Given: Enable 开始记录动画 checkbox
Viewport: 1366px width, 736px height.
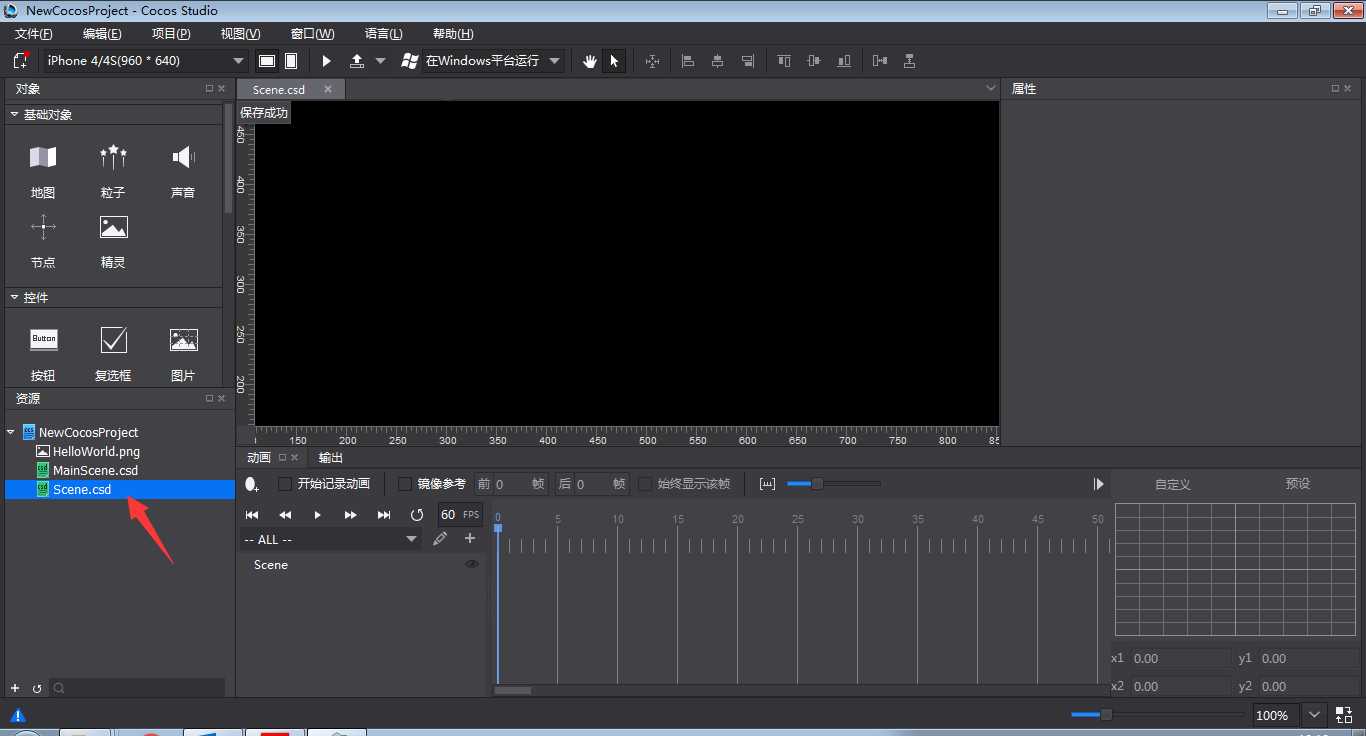Looking at the screenshot, I should point(285,484).
